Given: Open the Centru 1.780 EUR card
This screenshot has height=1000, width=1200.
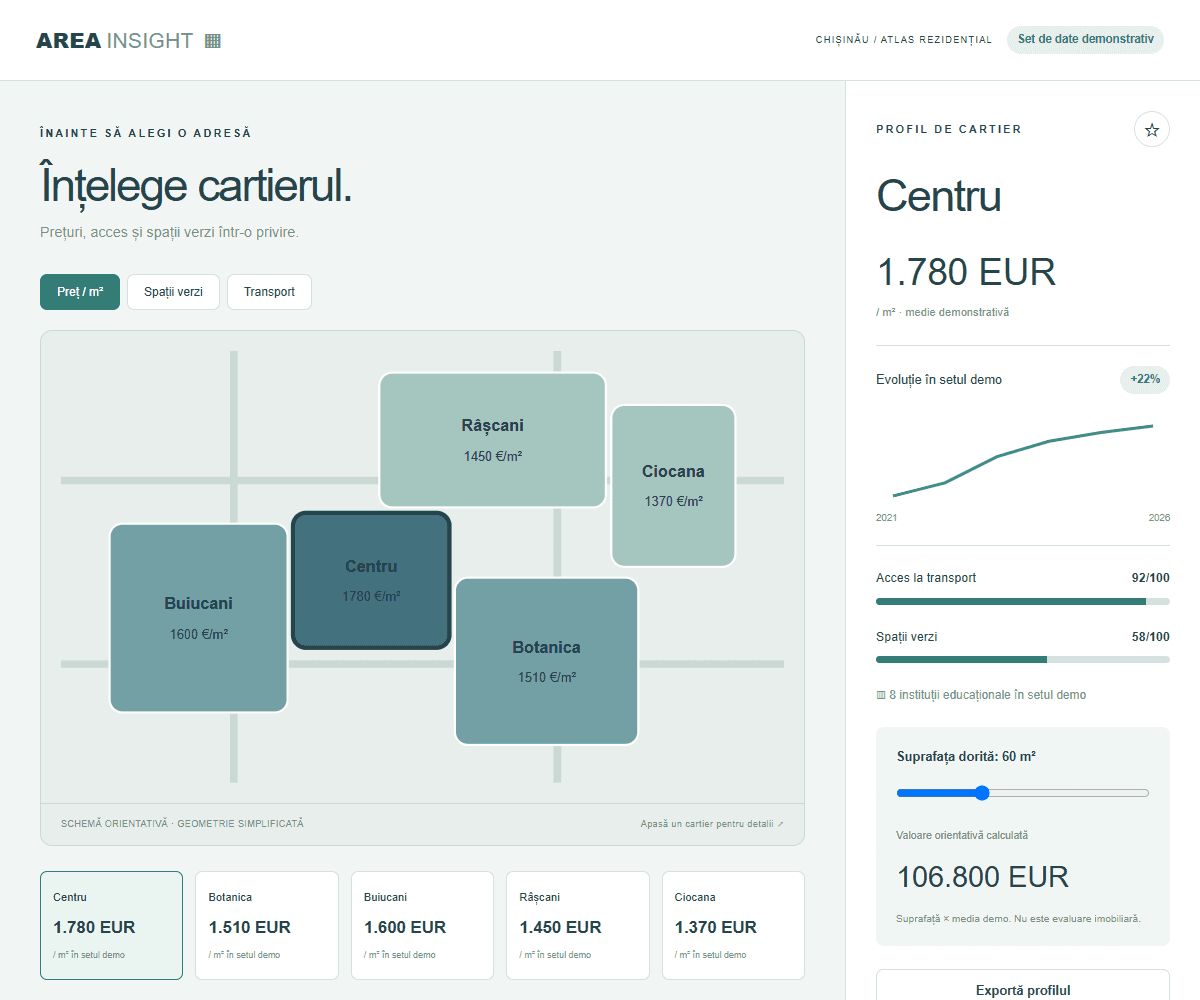Looking at the screenshot, I should coord(111,925).
